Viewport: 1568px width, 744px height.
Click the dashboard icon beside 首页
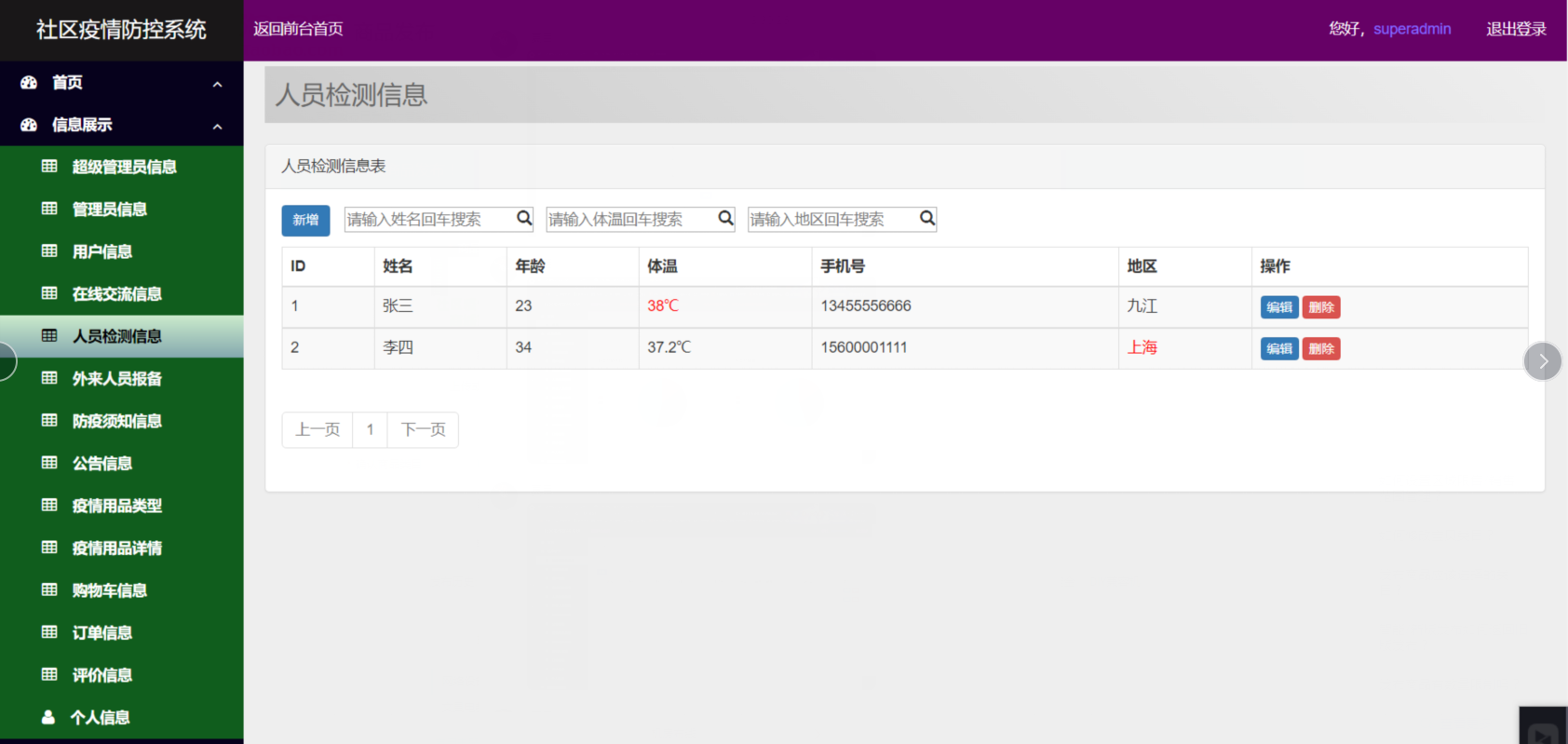[29, 83]
